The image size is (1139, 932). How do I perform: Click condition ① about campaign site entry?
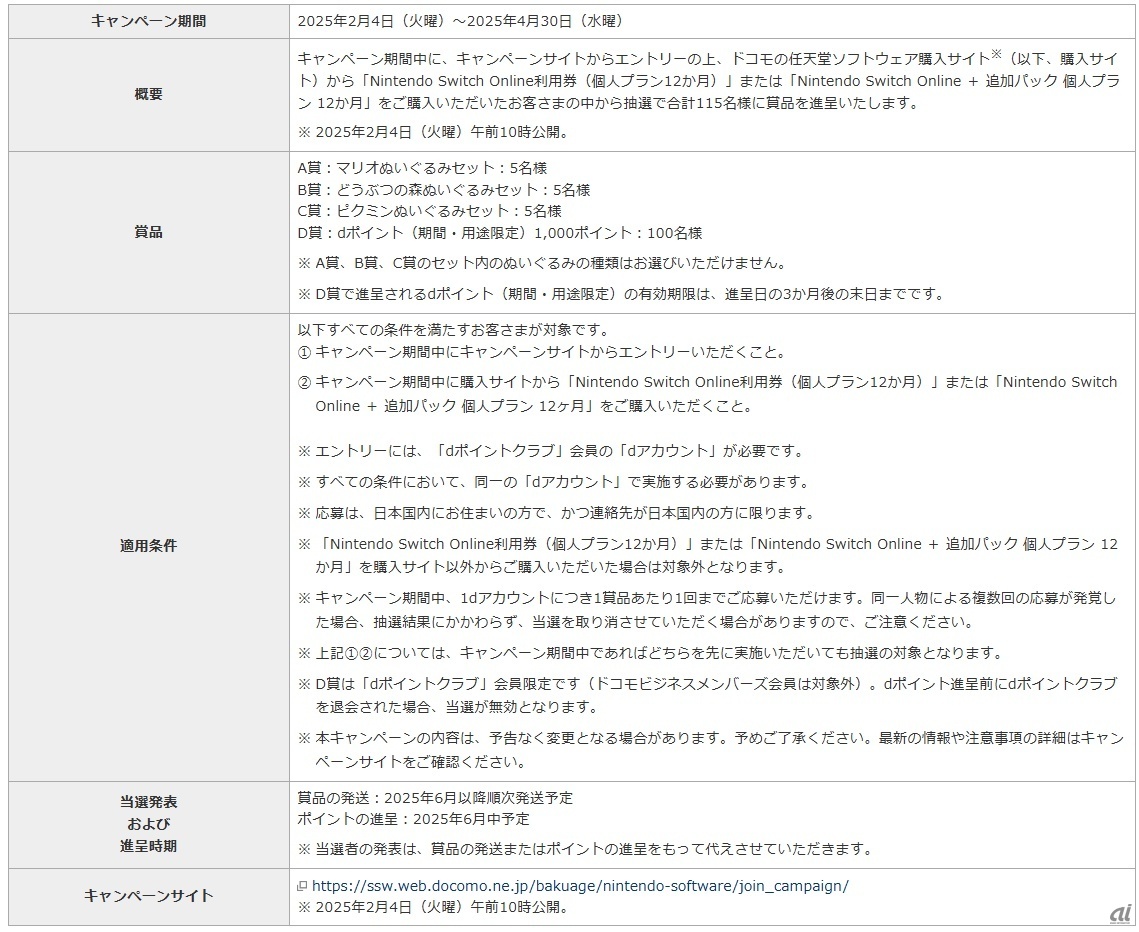pyautogui.click(x=542, y=352)
